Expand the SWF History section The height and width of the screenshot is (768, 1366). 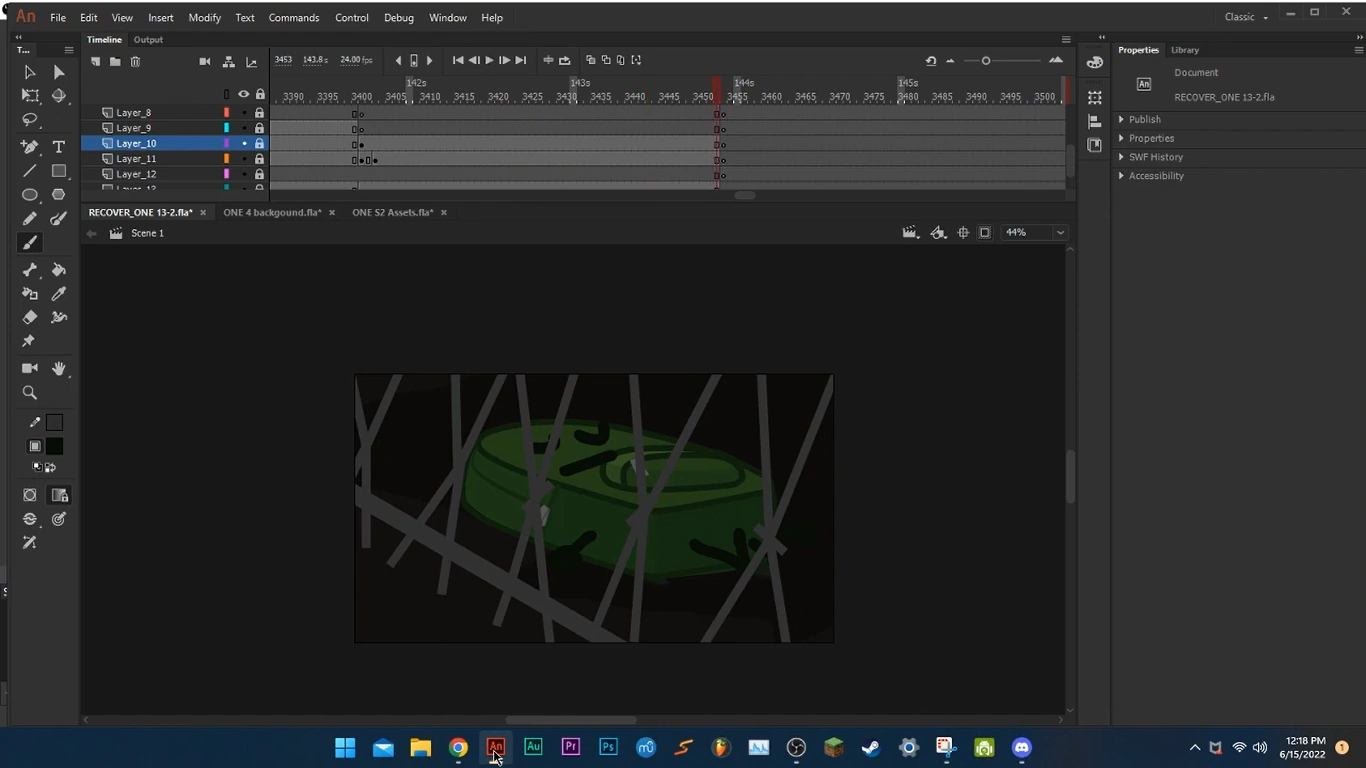coord(1155,157)
